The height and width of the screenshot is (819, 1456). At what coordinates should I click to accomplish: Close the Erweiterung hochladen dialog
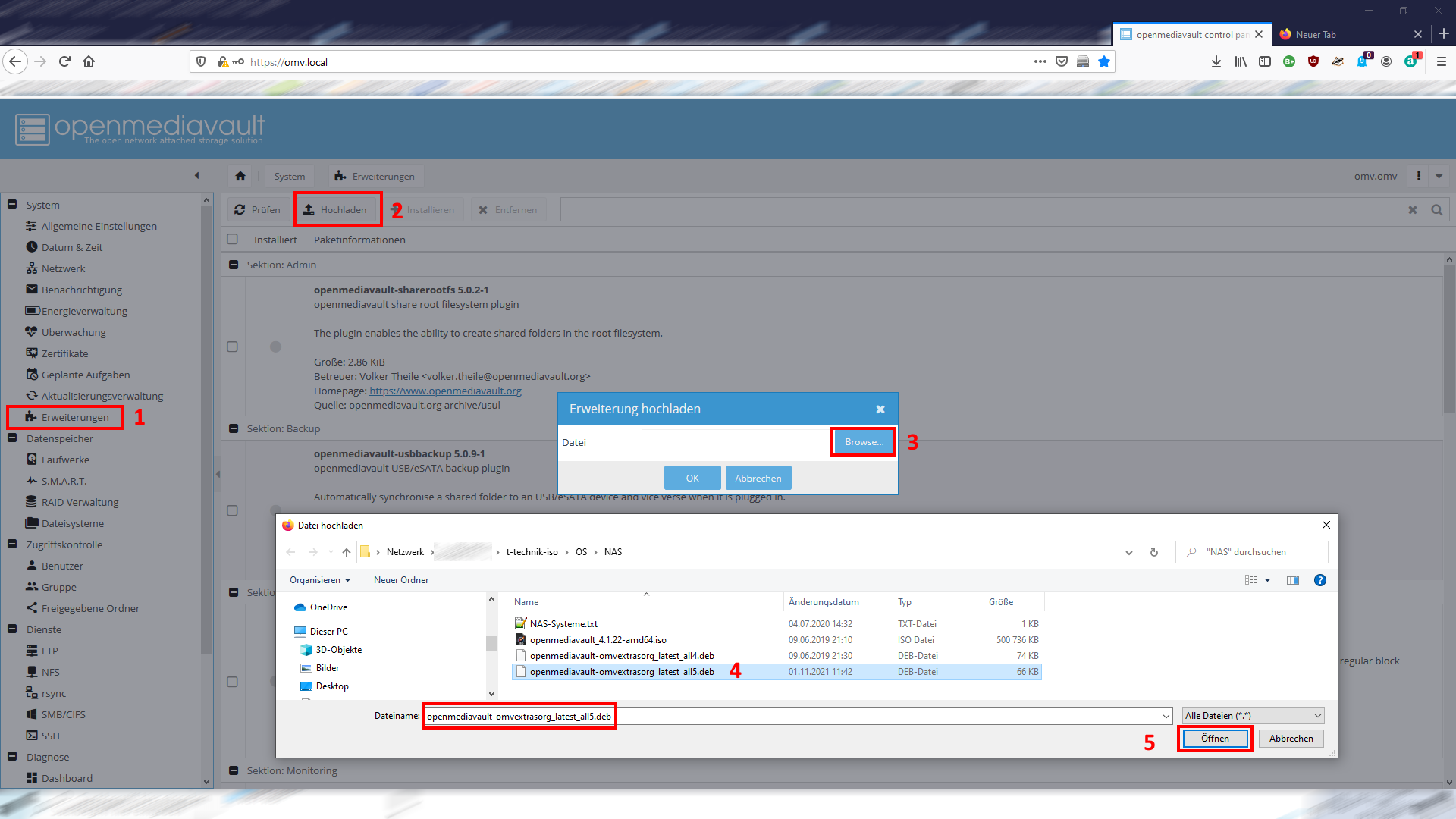880,409
